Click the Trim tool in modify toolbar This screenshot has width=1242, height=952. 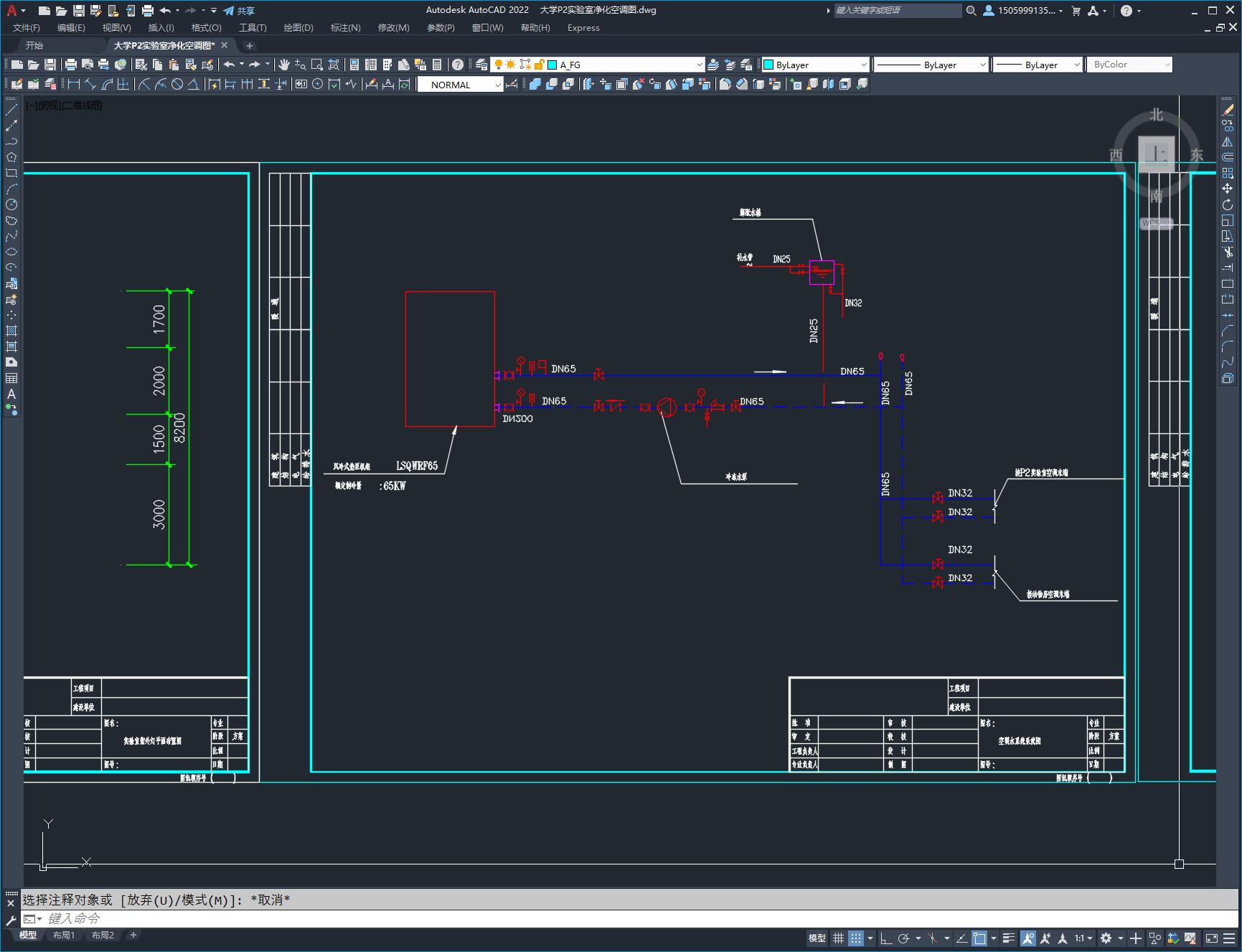[1228, 252]
